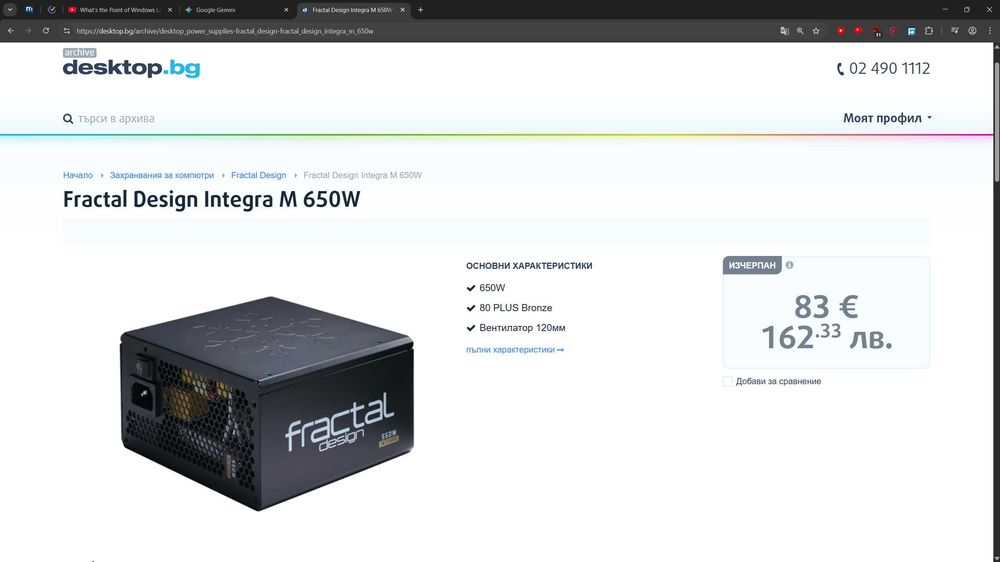Screen dimensions: 1000x562
Task: Click the second red extension icon
Action: (858, 31)
